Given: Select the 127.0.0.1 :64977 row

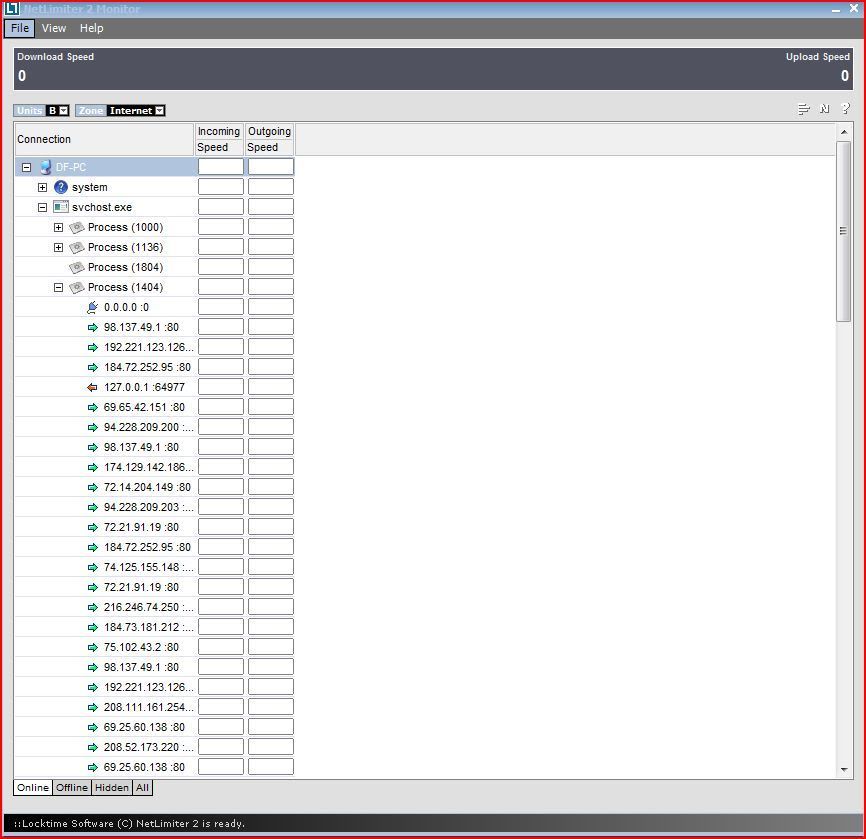Looking at the screenshot, I should (x=155, y=387).
